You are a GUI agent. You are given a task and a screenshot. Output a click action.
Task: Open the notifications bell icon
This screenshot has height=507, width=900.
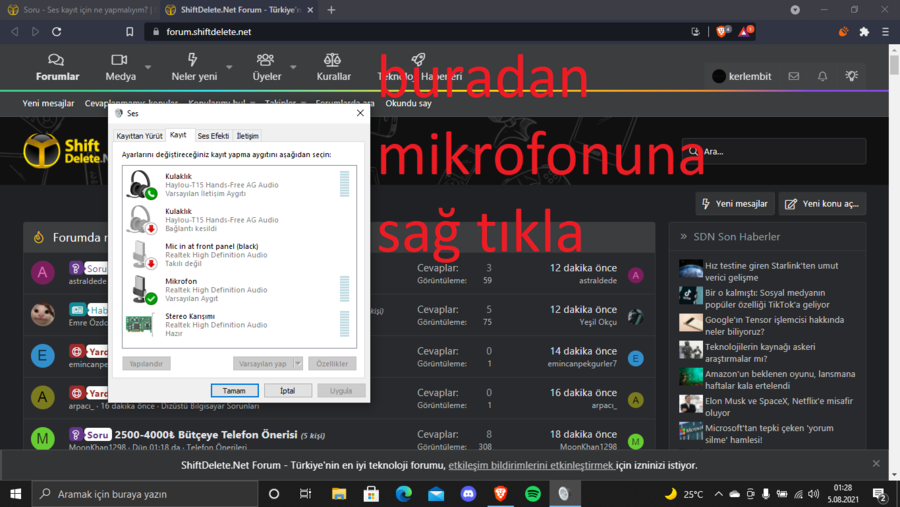coord(822,76)
